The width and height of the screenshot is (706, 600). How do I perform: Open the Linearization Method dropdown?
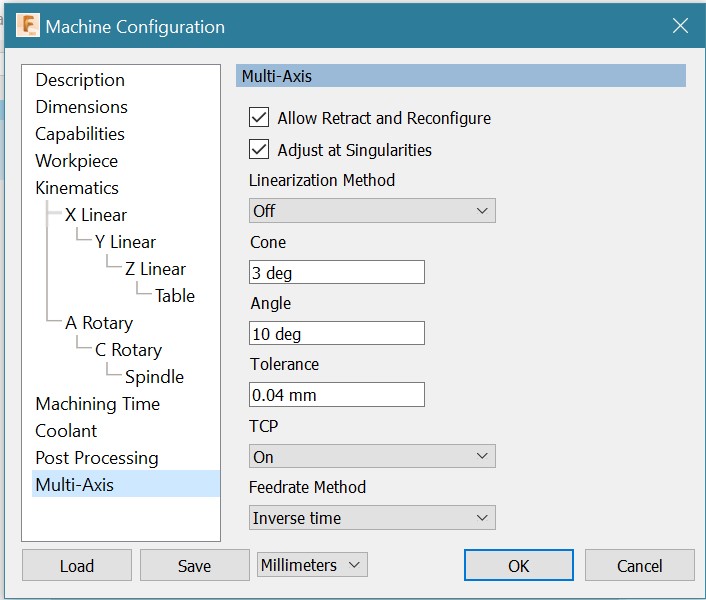(371, 211)
